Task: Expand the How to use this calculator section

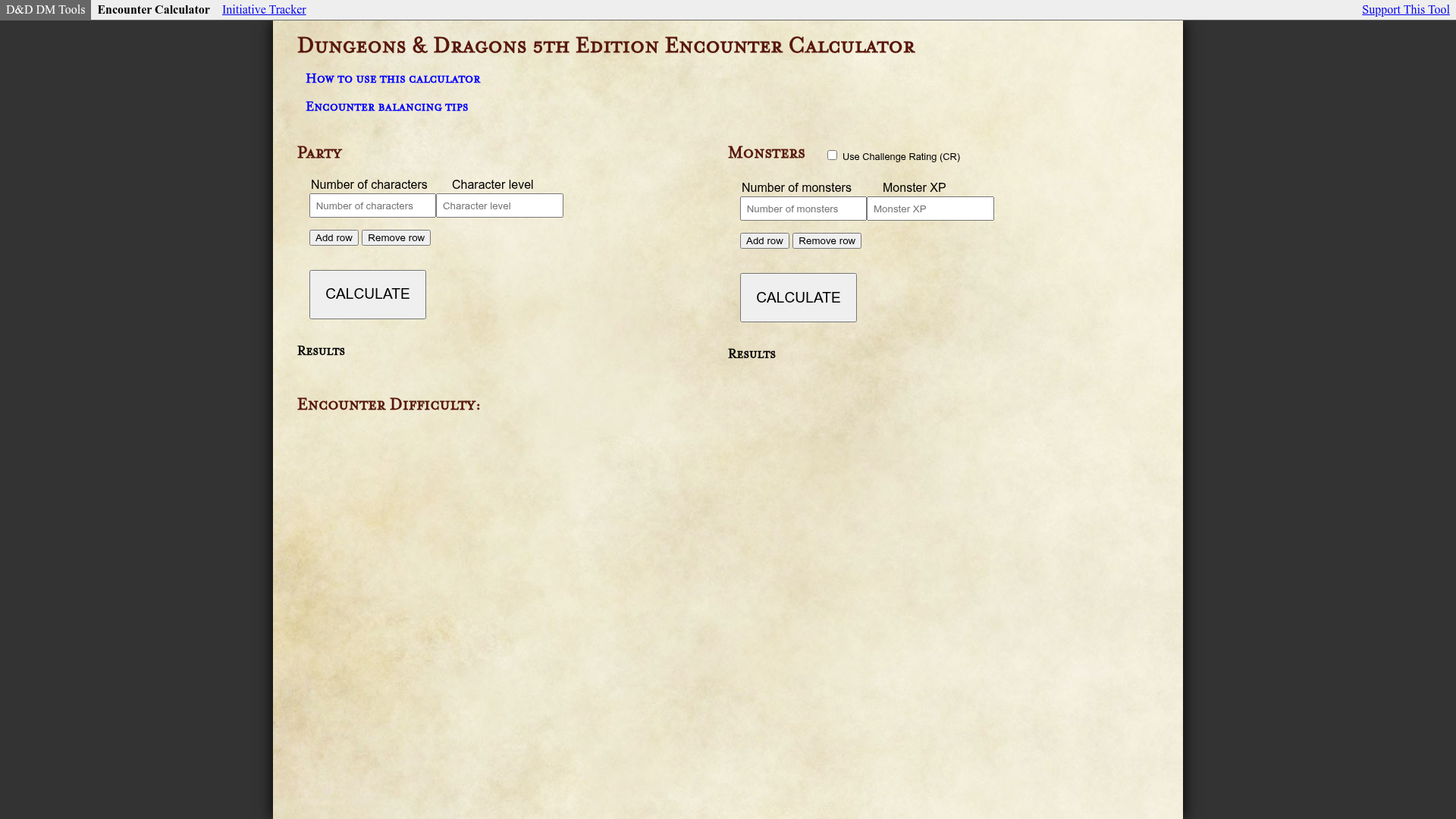Action: click(393, 79)
